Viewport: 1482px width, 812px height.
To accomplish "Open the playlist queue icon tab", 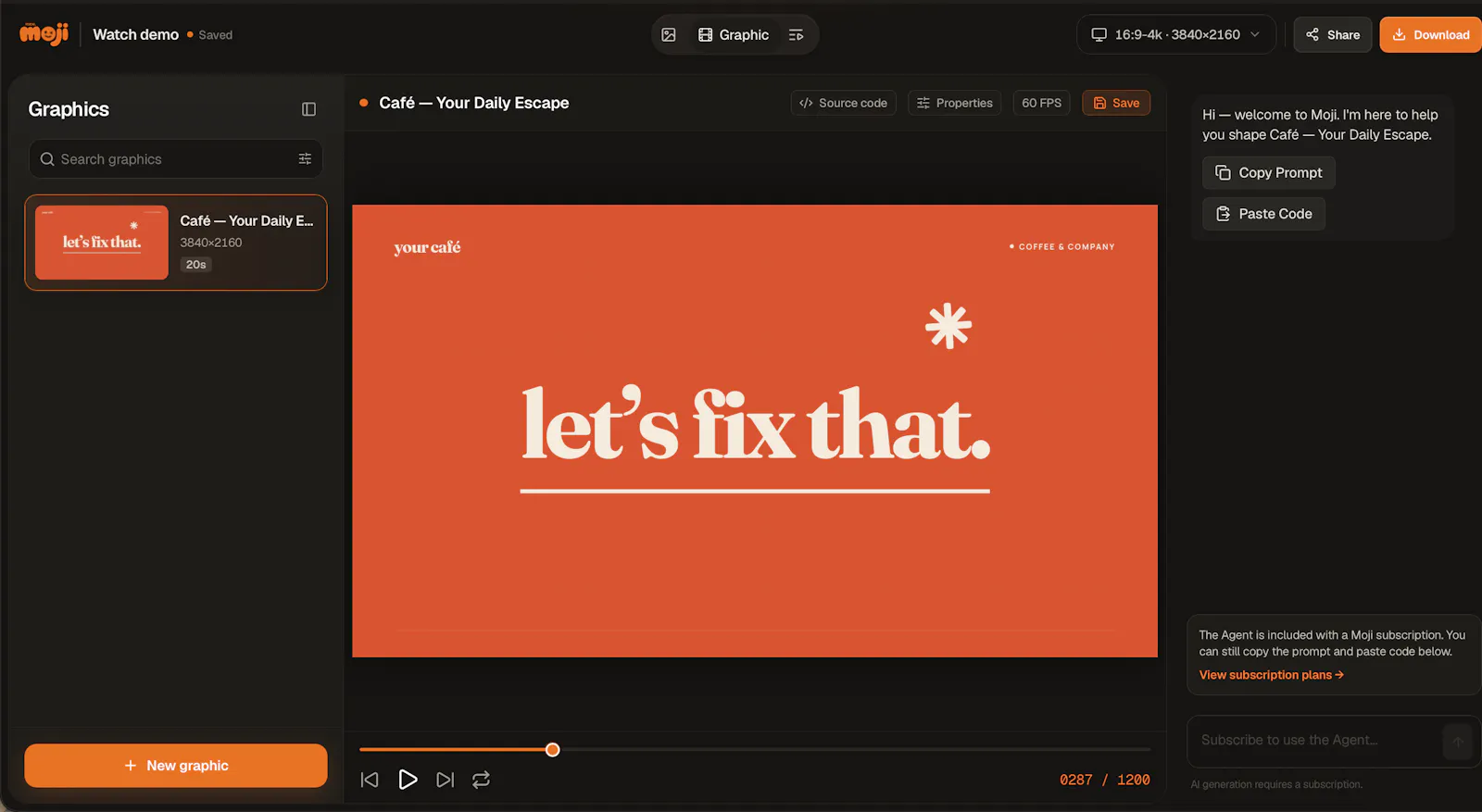I will 796,35.
